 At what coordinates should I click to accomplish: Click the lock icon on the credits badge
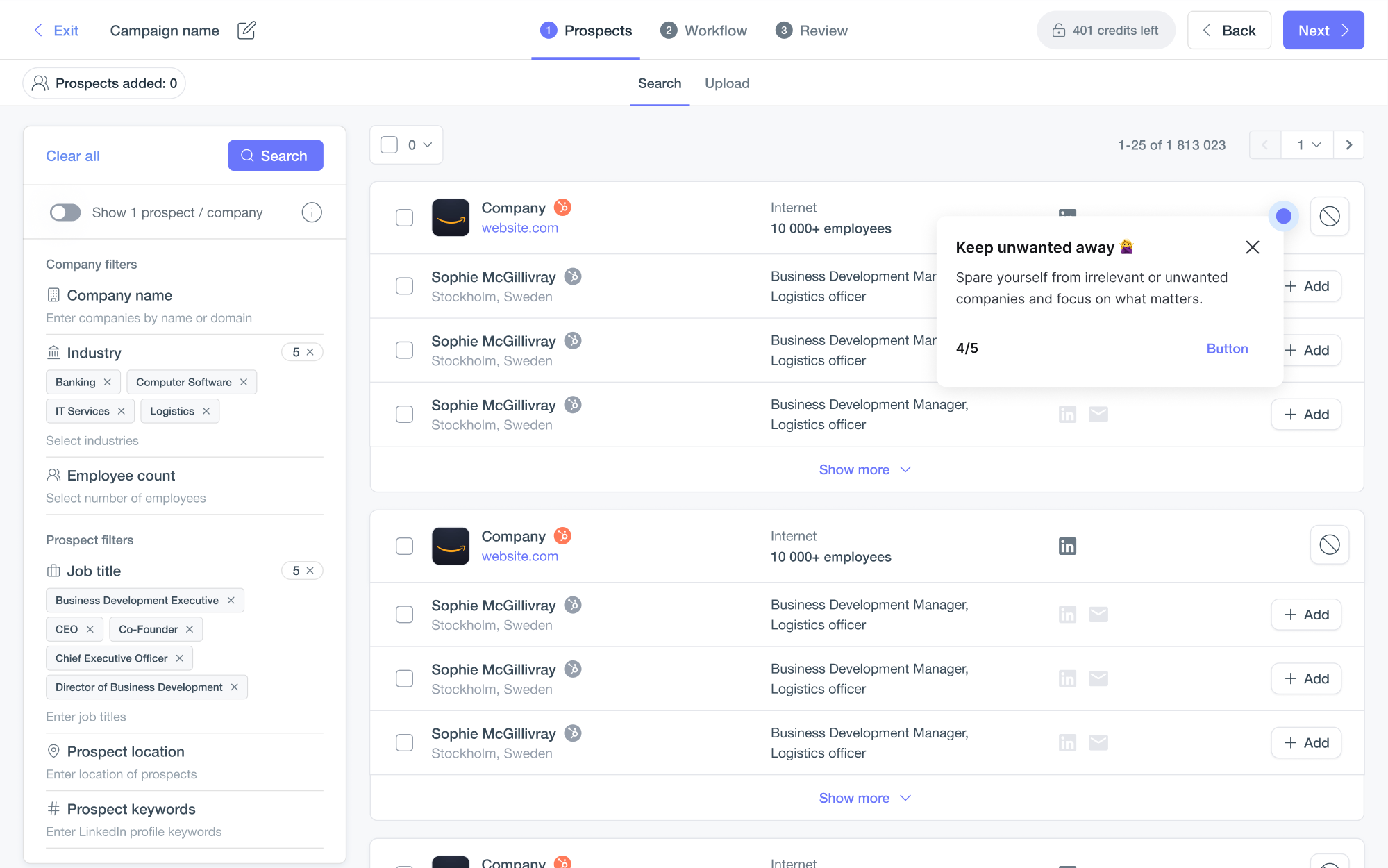pos(1058,30)
